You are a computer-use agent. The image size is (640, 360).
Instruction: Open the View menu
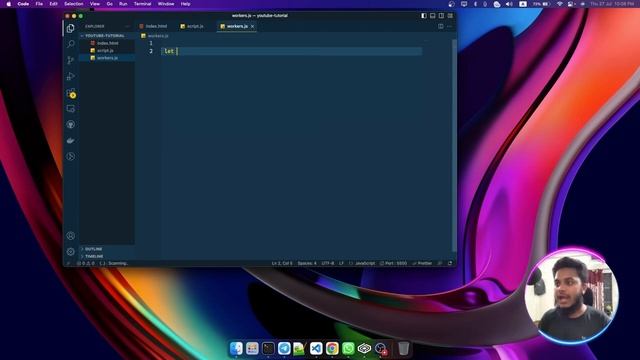(95, 4)
